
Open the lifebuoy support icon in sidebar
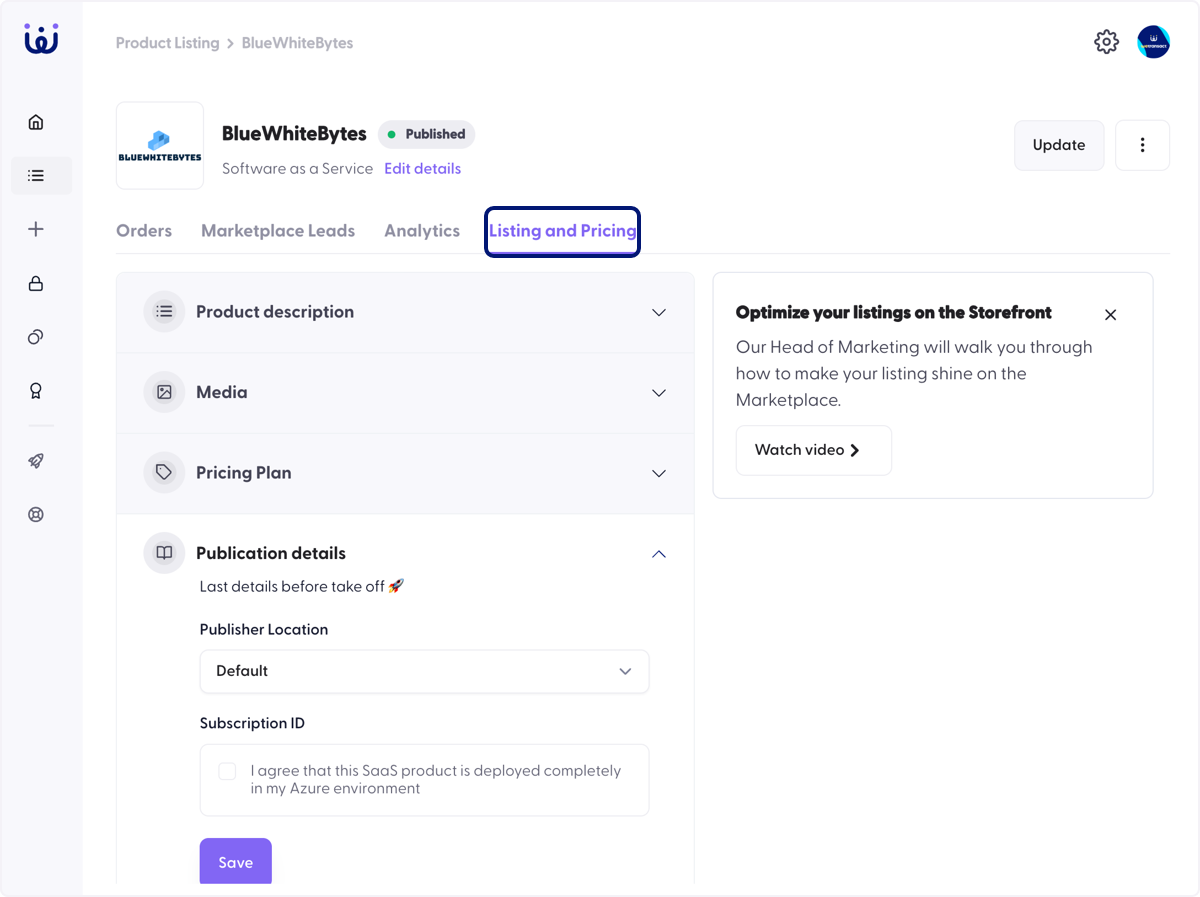tap(36, 515)
